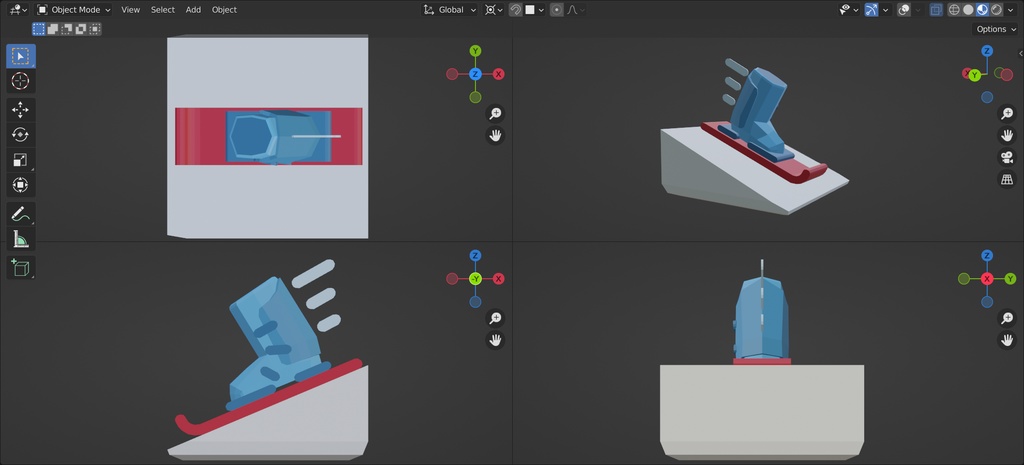Screen dimensions: 1024x465
Task: Open the Add menu
Action: 193,10
